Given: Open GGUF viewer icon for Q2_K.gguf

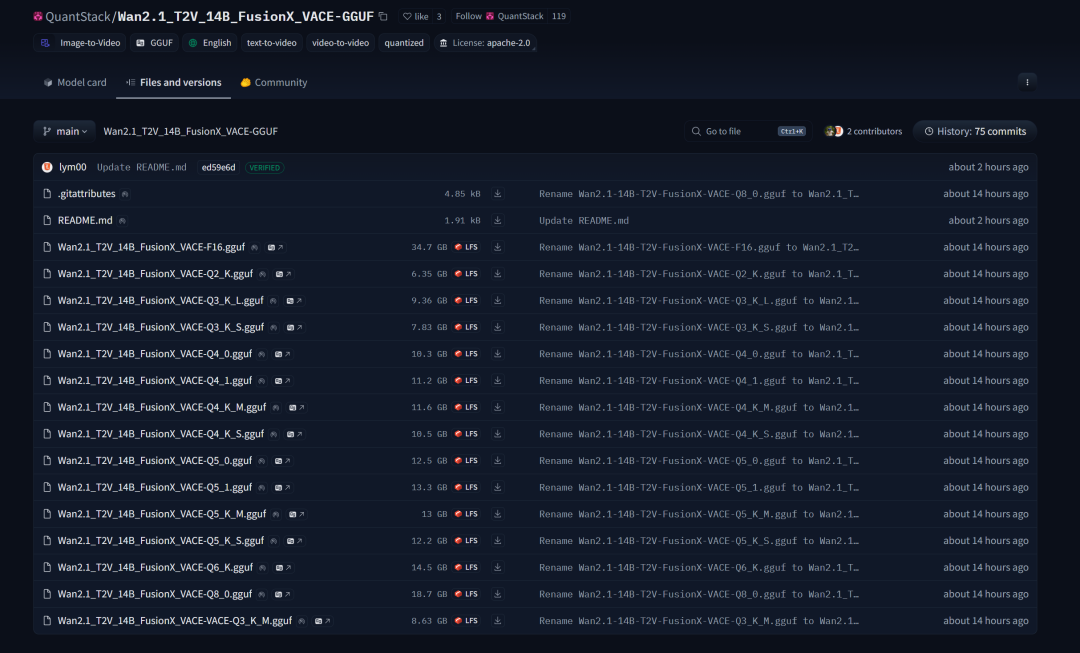Looking at the screenshot, I should pos(283,274).
